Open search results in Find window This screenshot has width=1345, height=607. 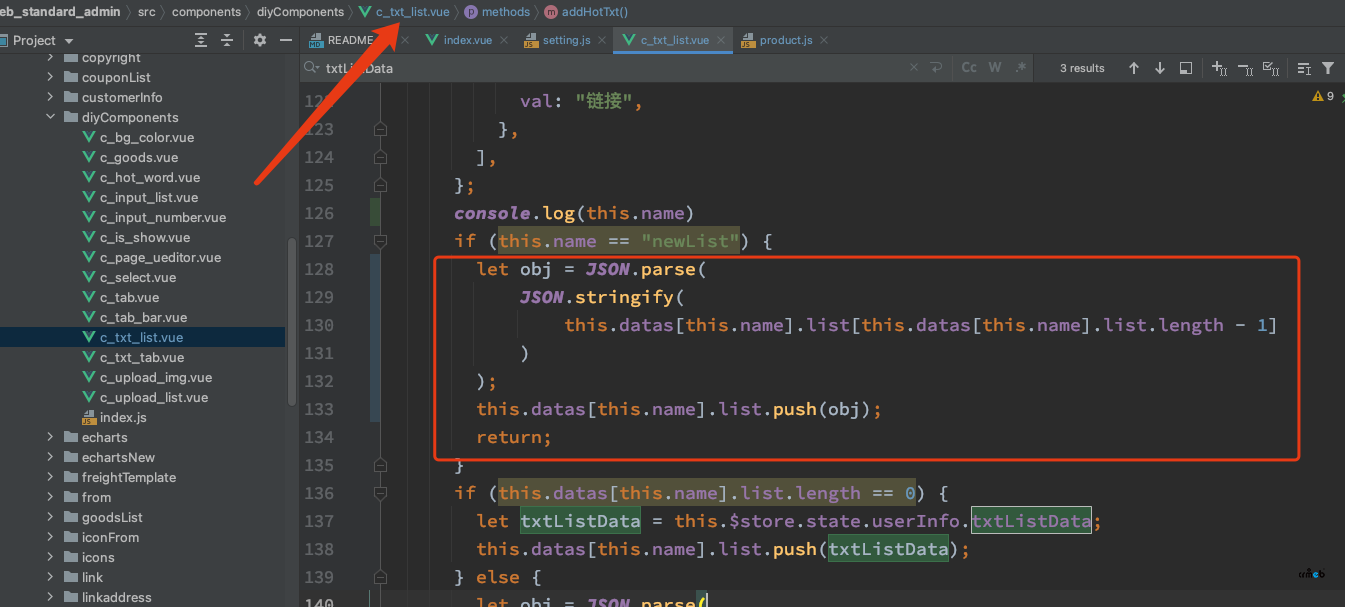1186,68
